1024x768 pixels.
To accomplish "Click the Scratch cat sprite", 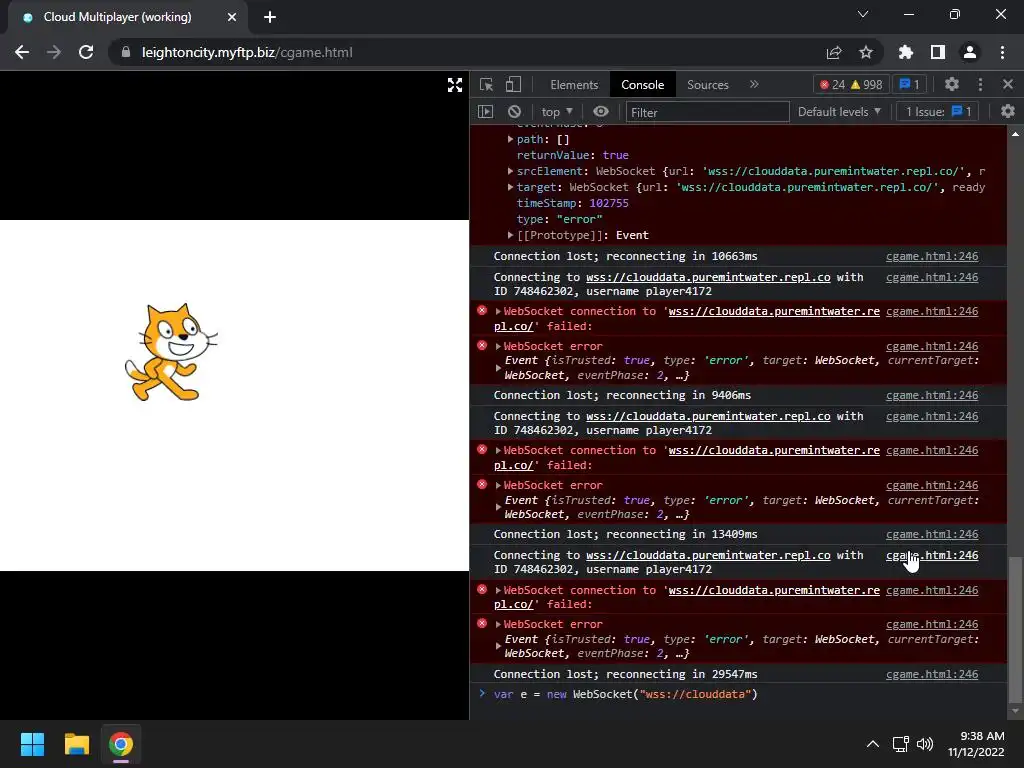I will [171, 352].
